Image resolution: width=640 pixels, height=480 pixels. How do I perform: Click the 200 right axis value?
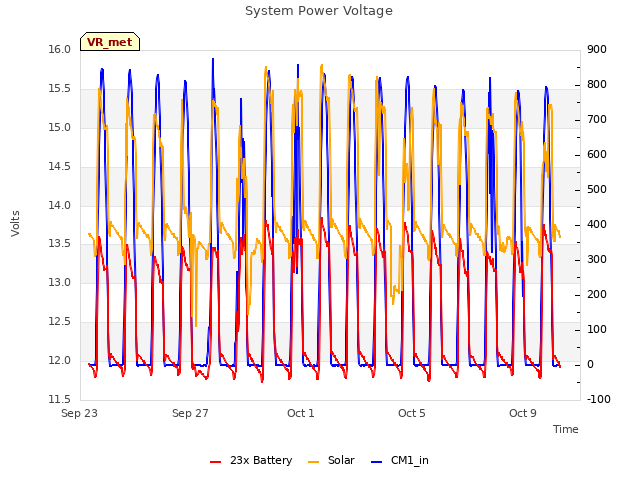point(597,295)
